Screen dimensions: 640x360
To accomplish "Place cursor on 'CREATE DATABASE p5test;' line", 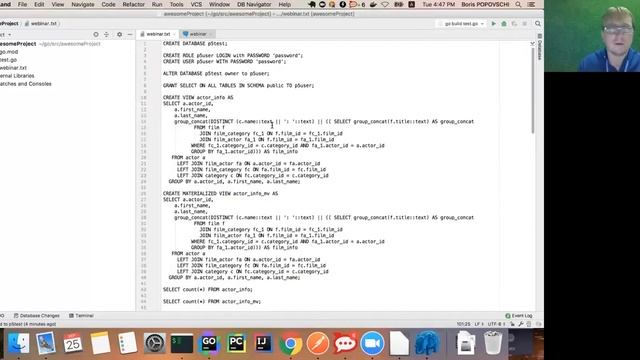I will click(x=195, y=43).
